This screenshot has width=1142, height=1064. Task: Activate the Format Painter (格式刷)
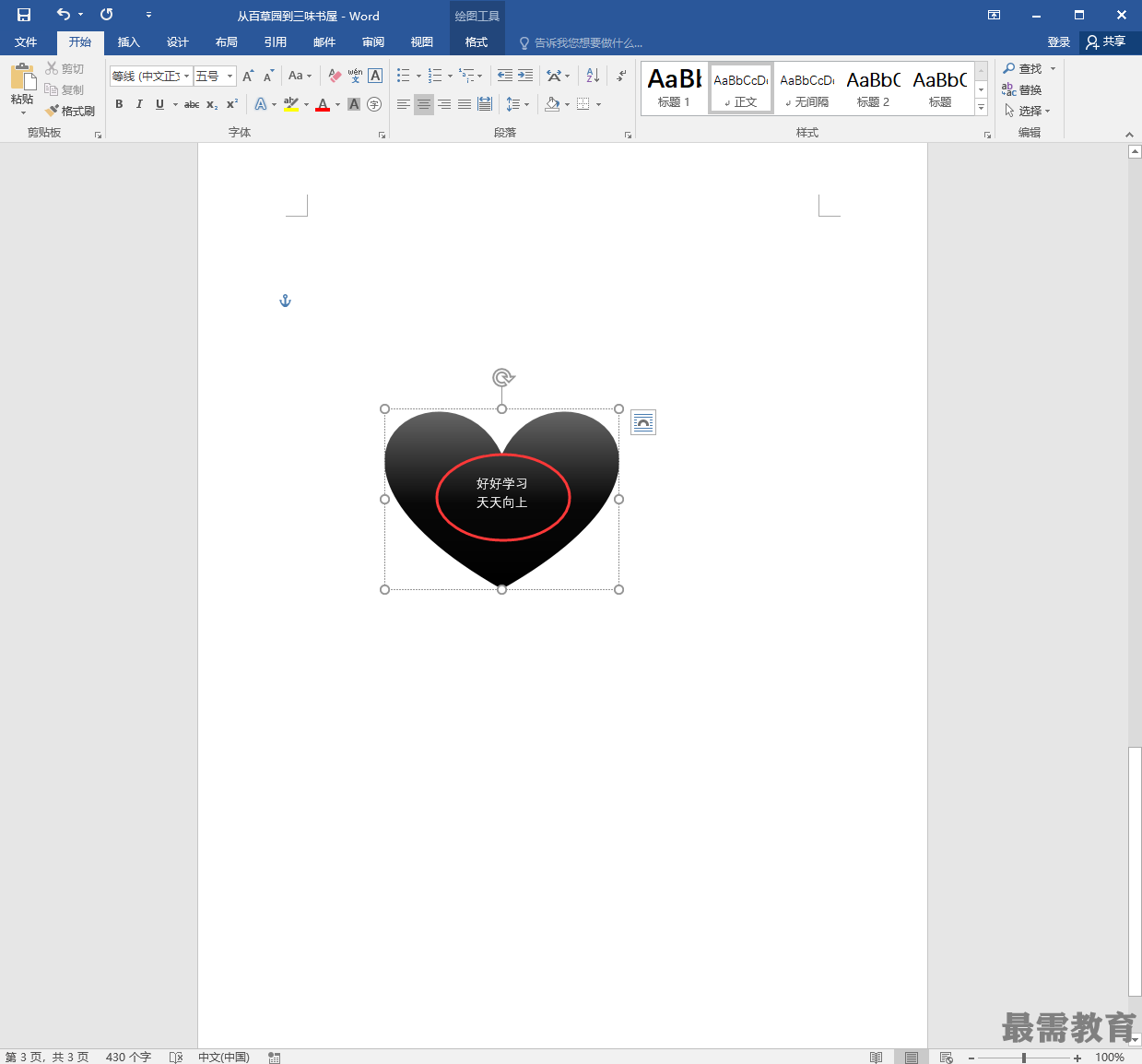[x=70, y=111]
